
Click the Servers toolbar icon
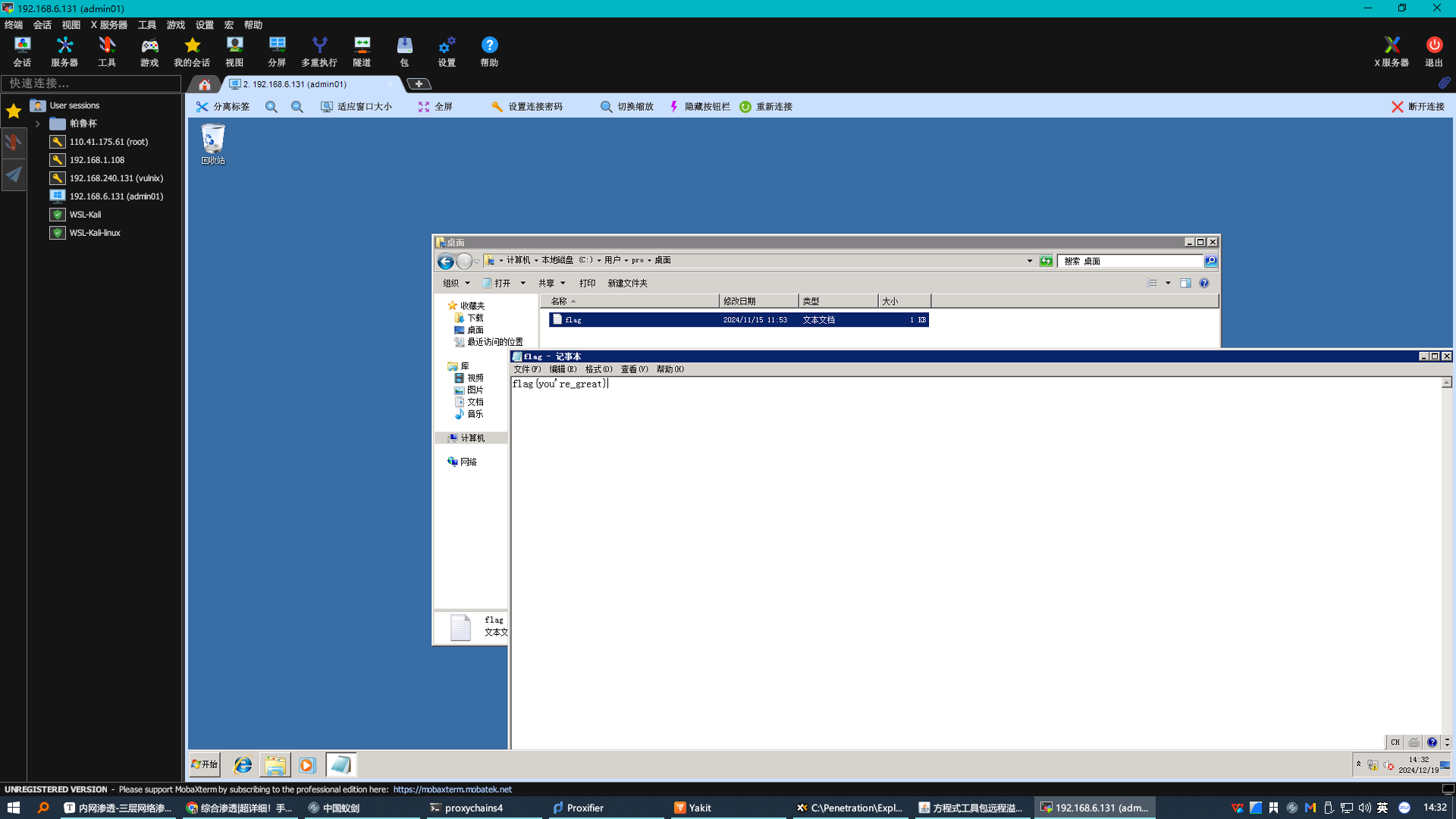pos(64,52)
